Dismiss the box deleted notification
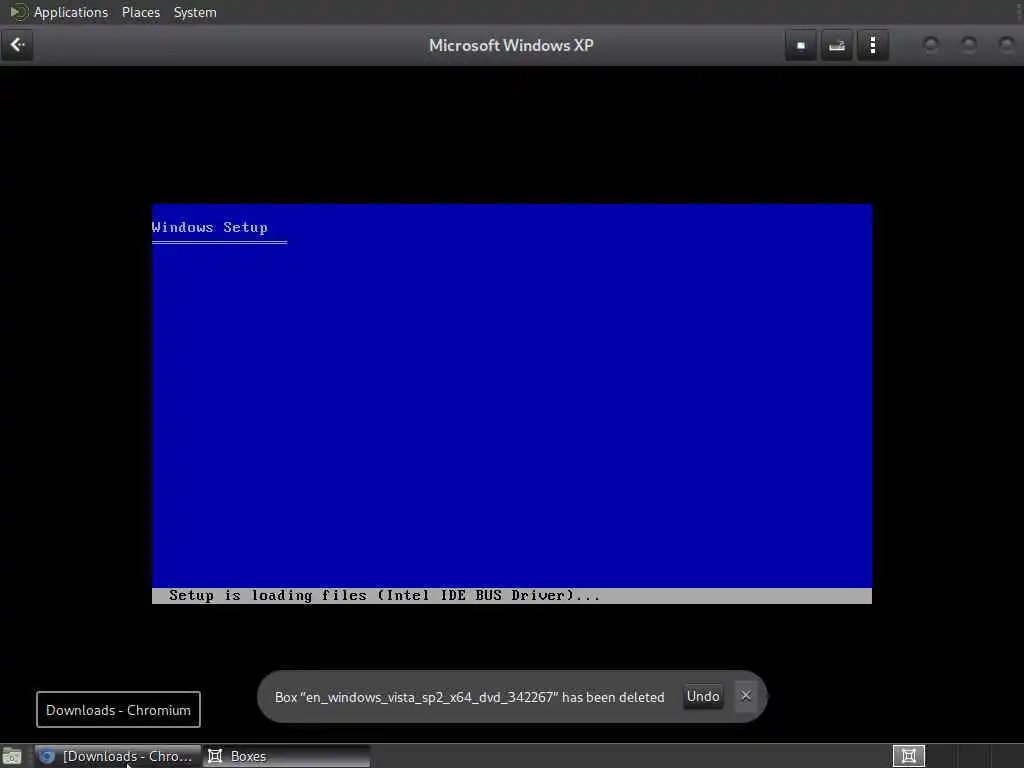This screenshot has width=1024, height=768. point(746,696)
